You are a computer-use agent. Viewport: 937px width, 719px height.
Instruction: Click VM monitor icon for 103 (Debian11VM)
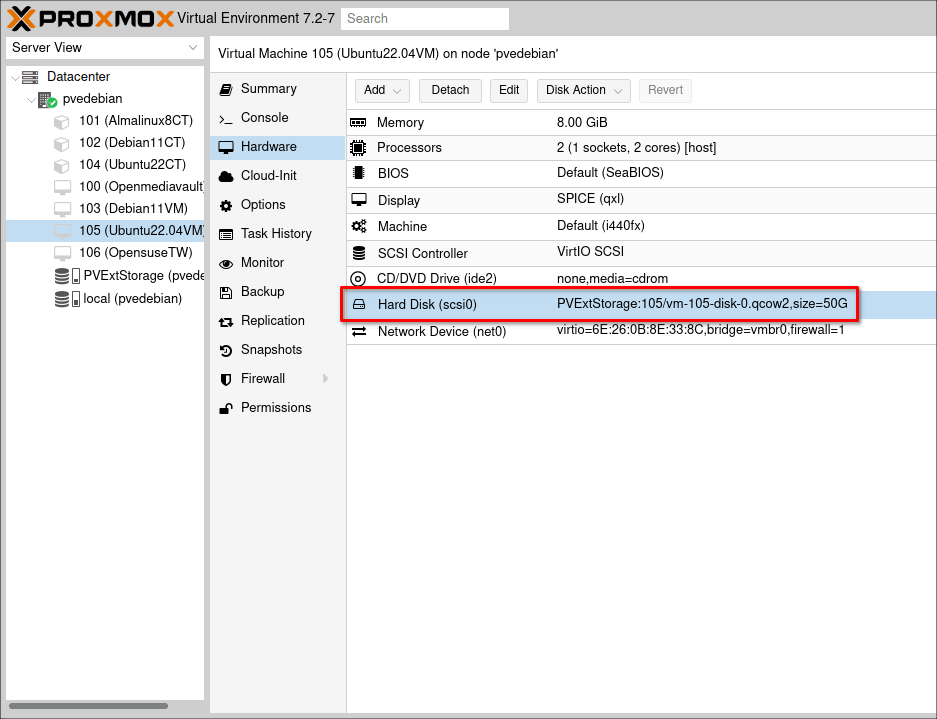click(62, 209)
